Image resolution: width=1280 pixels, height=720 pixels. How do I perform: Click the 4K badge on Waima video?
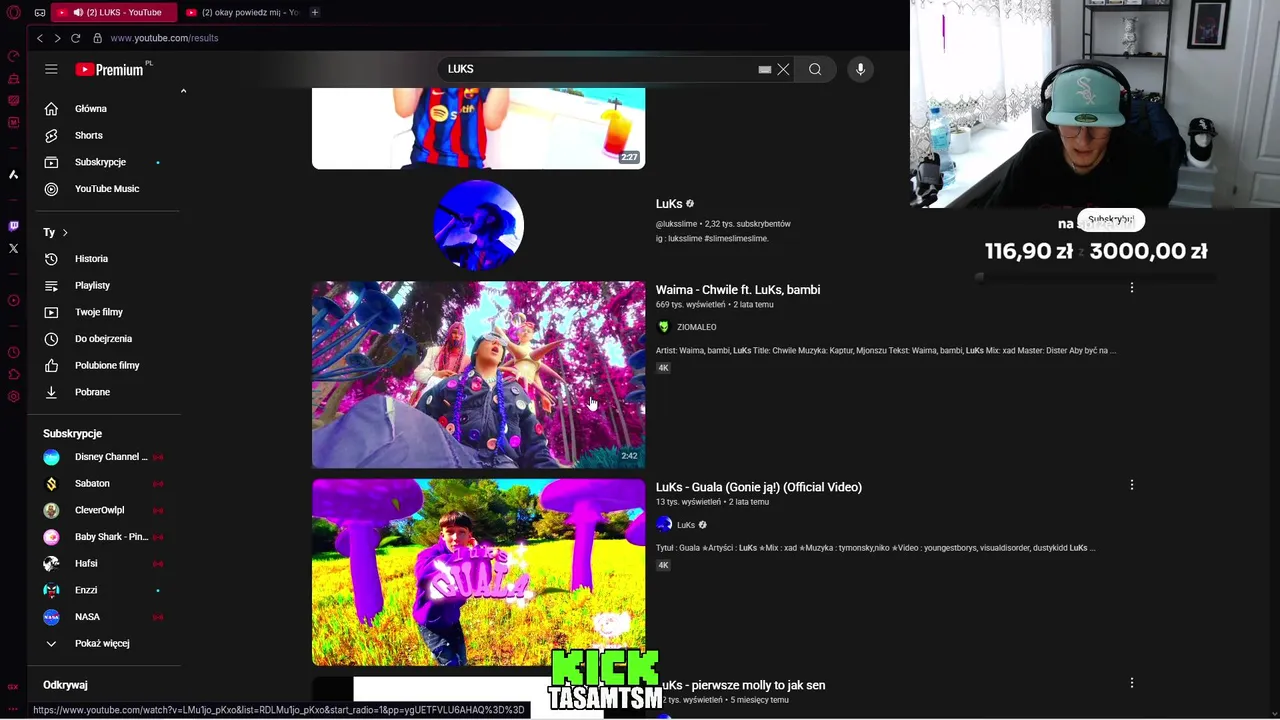click(663, 368)
